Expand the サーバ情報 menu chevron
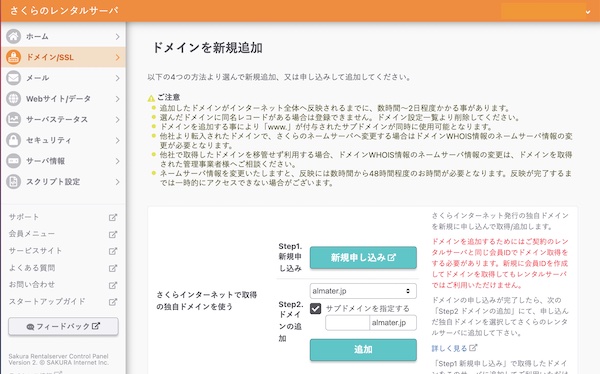The height and width of the screenshot is (374, 600). pos(117,161)
